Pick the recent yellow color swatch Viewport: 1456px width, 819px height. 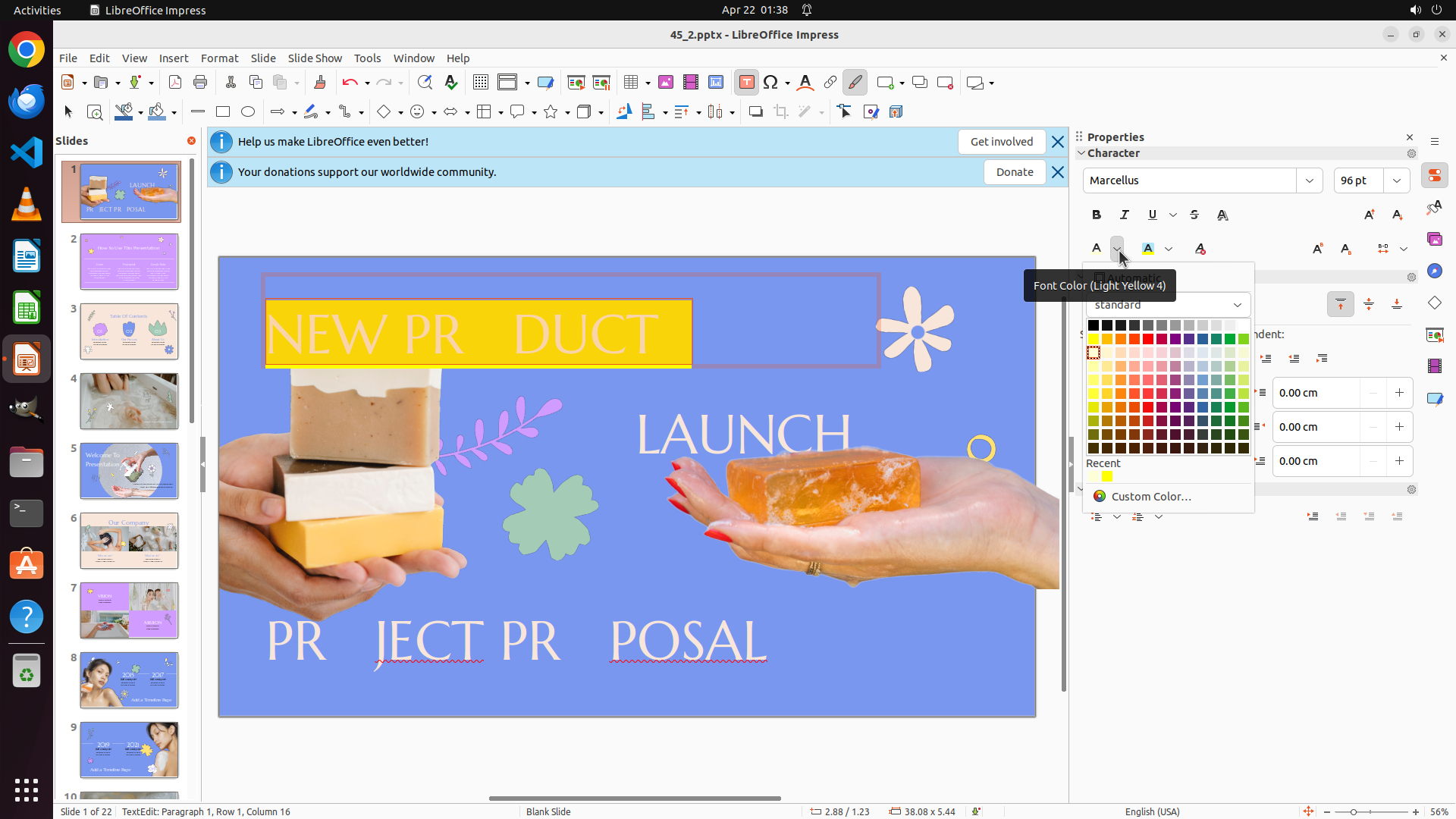click(x=1108, y=477)
